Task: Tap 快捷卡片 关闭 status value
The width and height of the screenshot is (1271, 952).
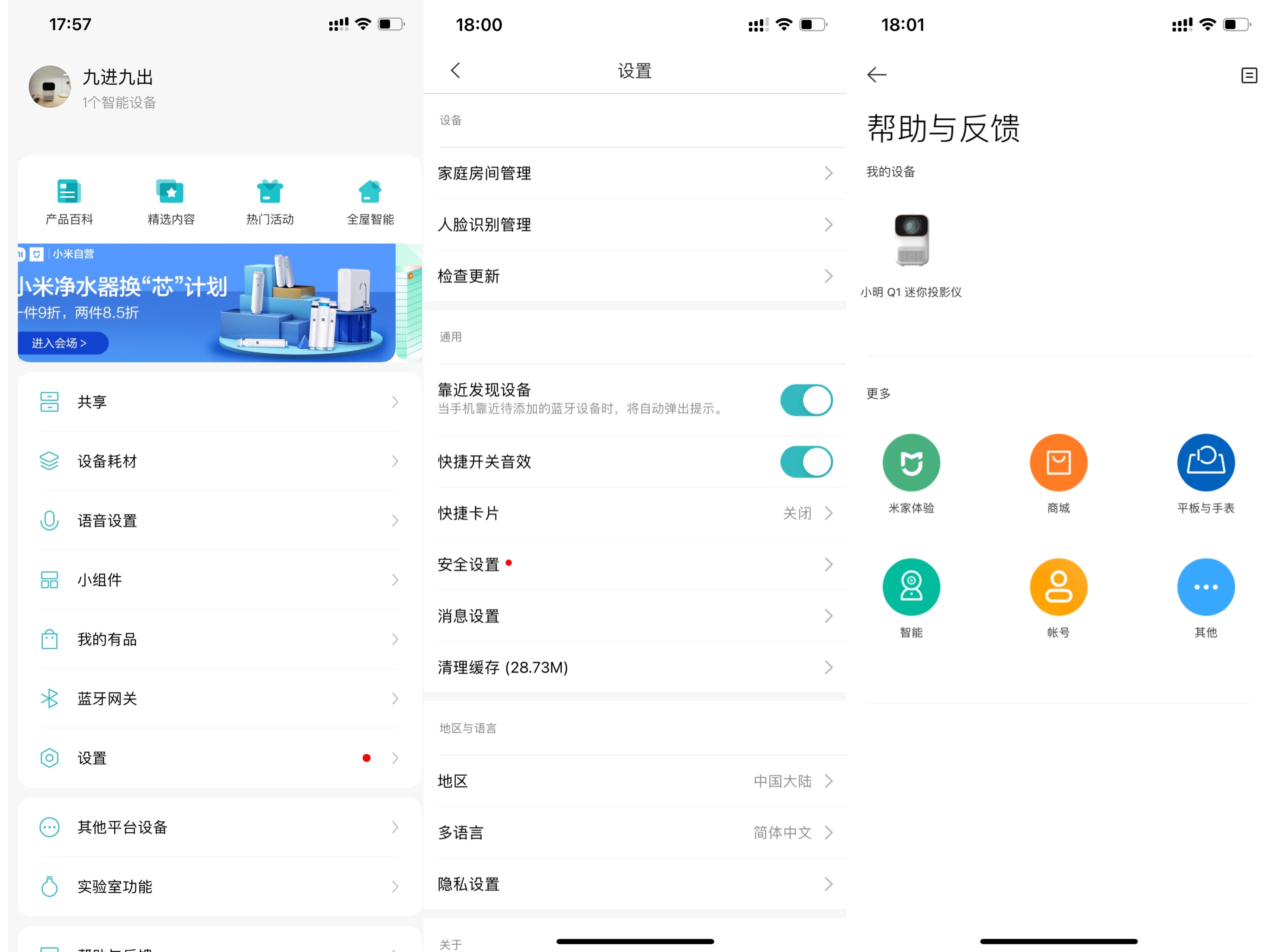Action: 797,513
